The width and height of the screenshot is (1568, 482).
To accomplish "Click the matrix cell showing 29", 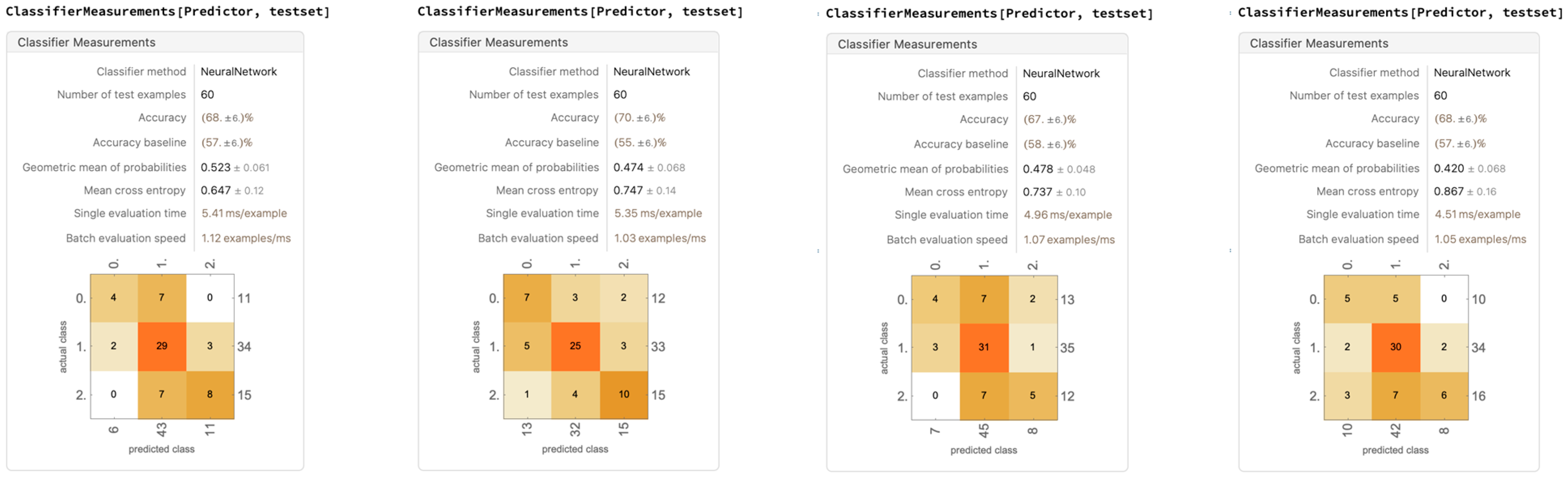I will point(161,346).
